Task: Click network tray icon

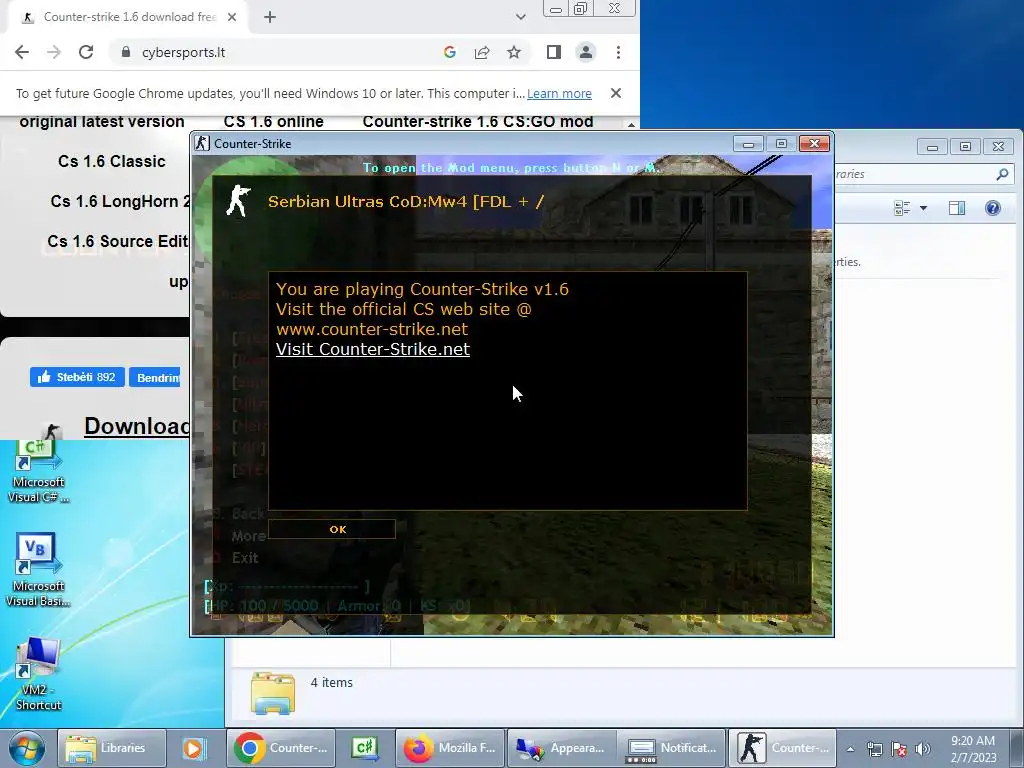Action: point(874,749)
